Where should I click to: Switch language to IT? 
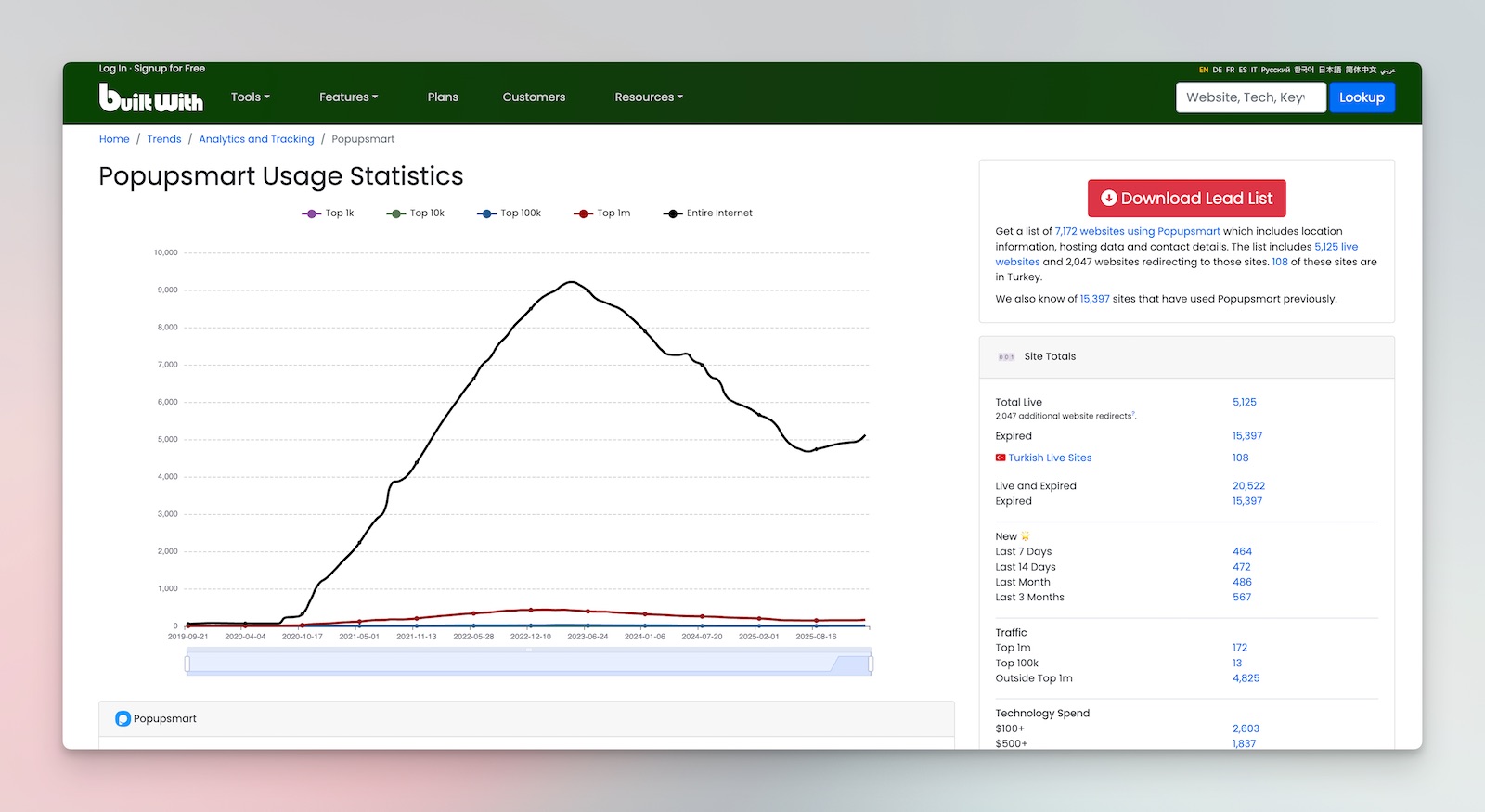click(x=1254, y=70)
